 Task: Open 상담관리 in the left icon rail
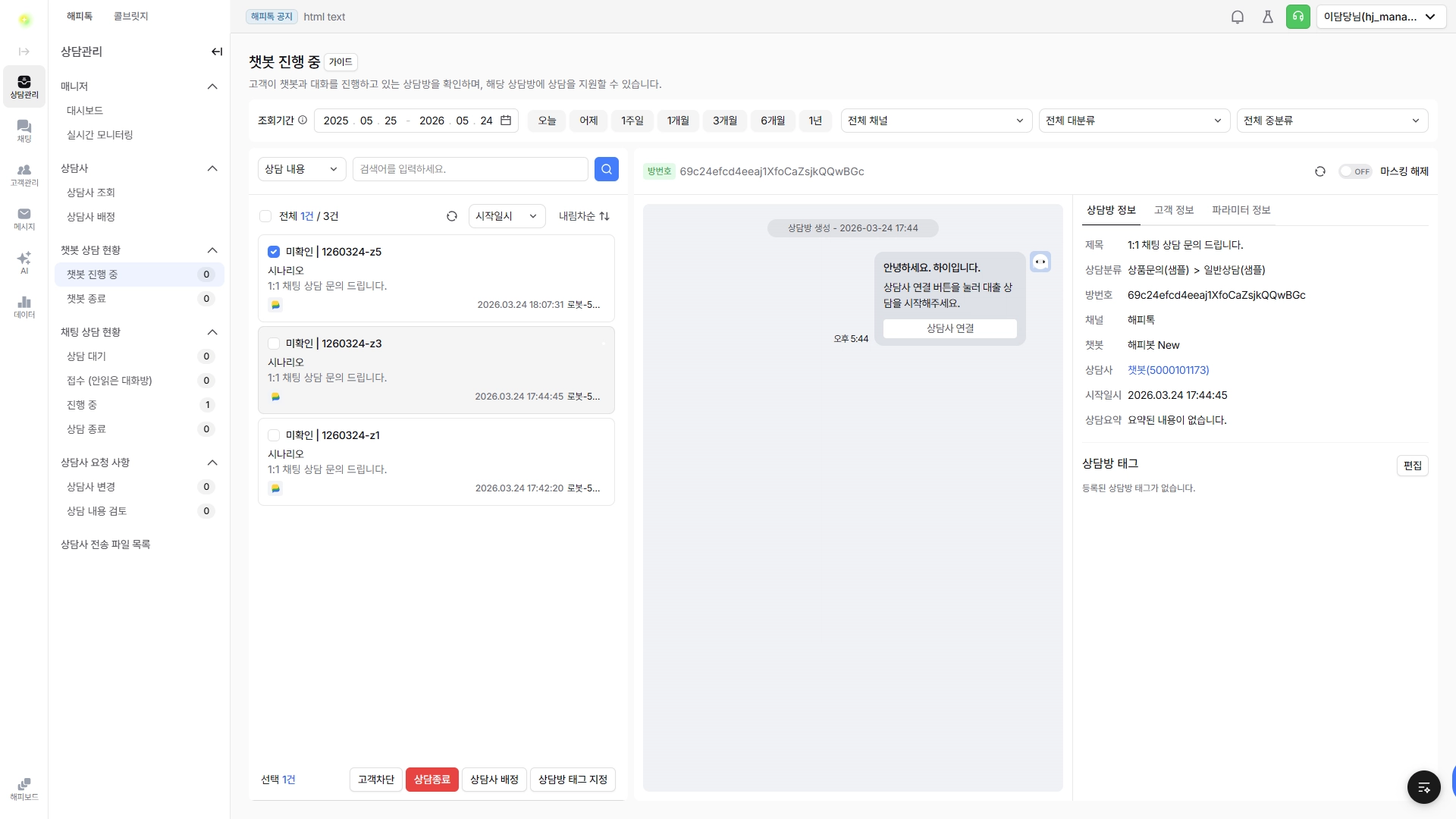[24, 86]
